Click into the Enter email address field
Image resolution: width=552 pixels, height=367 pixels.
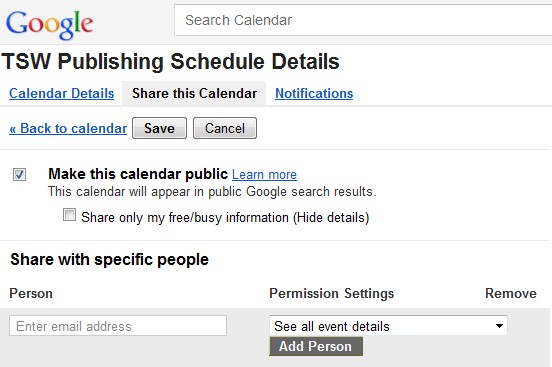click(x=118, y=326)
